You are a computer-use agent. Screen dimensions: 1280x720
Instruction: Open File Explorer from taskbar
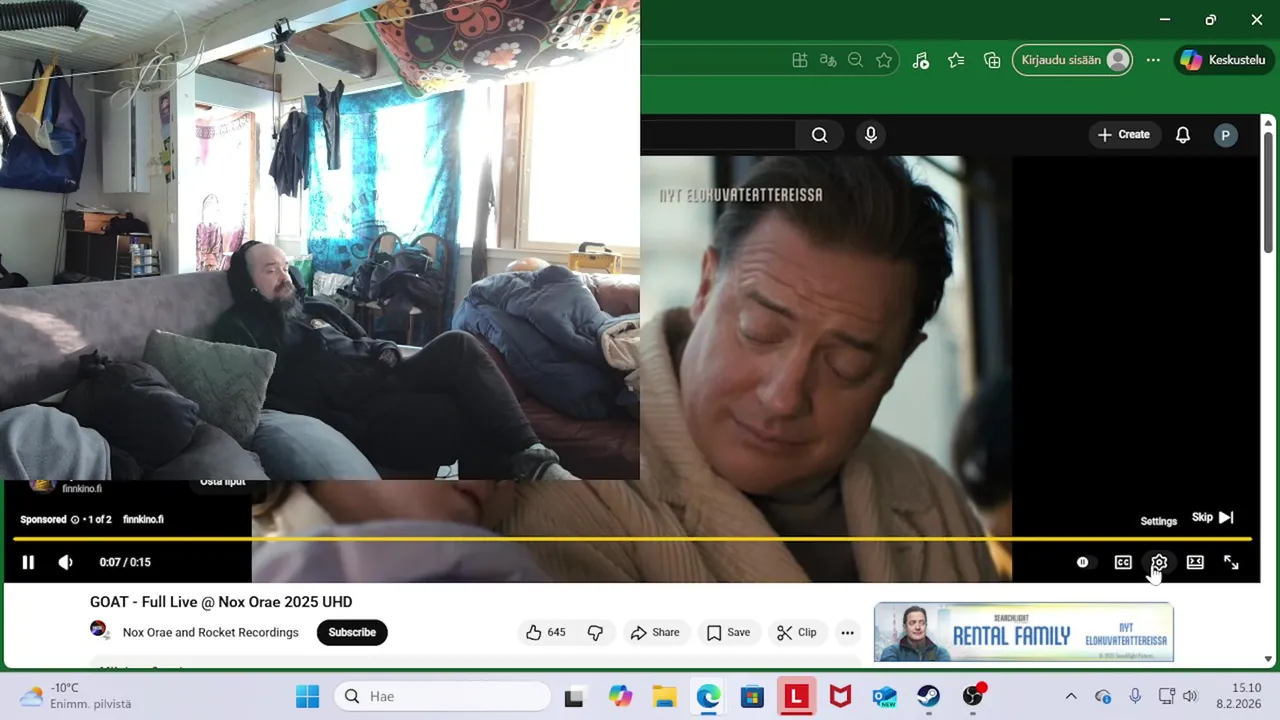[x=664, y=696]
